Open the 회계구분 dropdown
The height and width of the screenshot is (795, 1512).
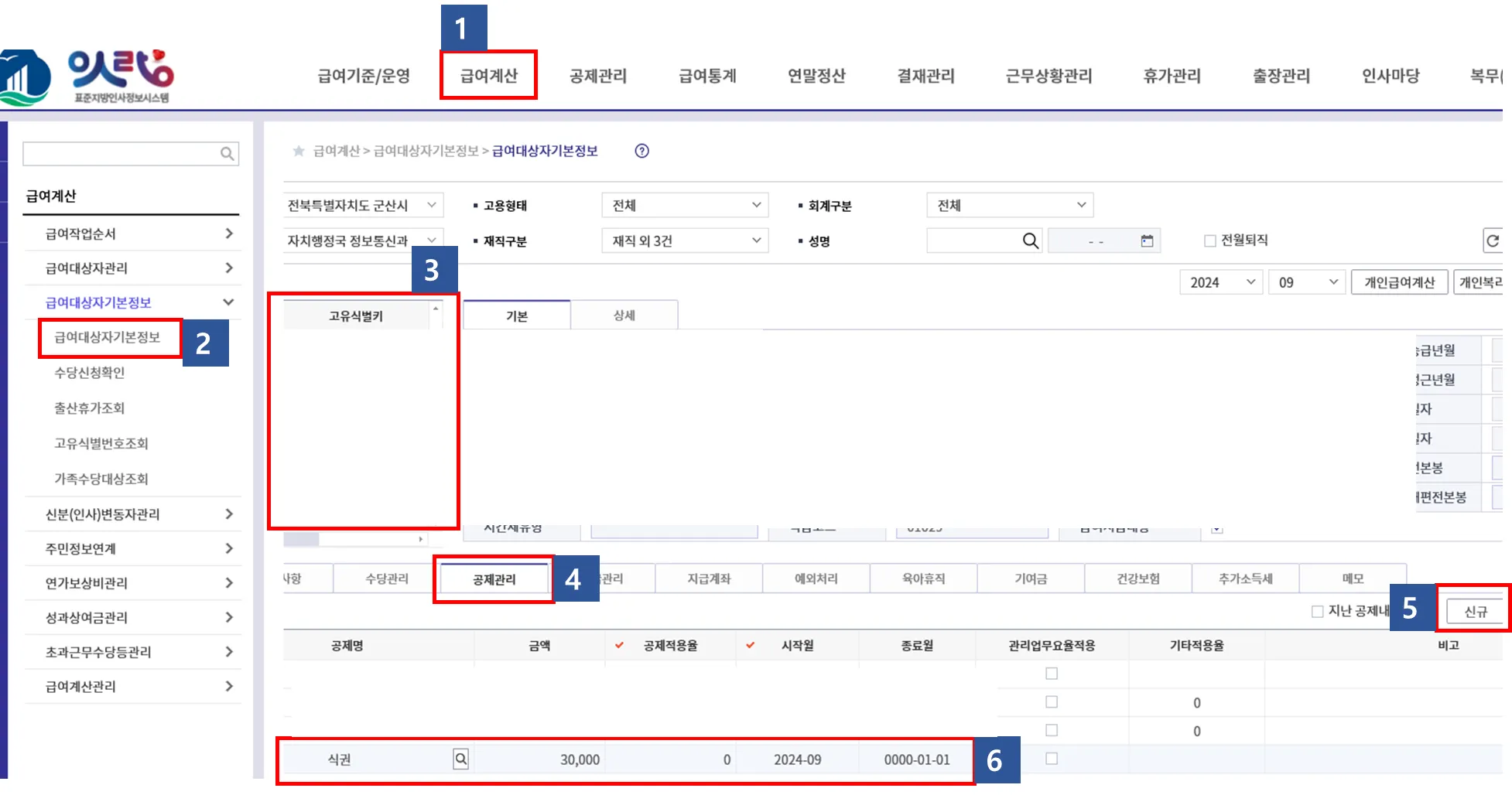[x=1010, y=205]
